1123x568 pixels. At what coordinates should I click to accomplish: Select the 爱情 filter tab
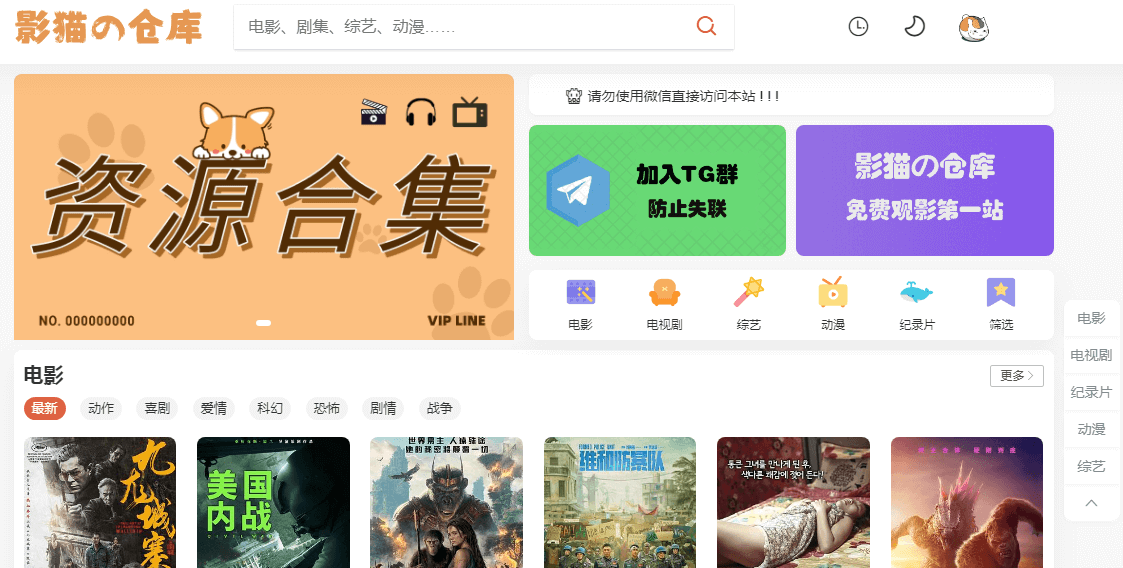click(x=213, y=408)
